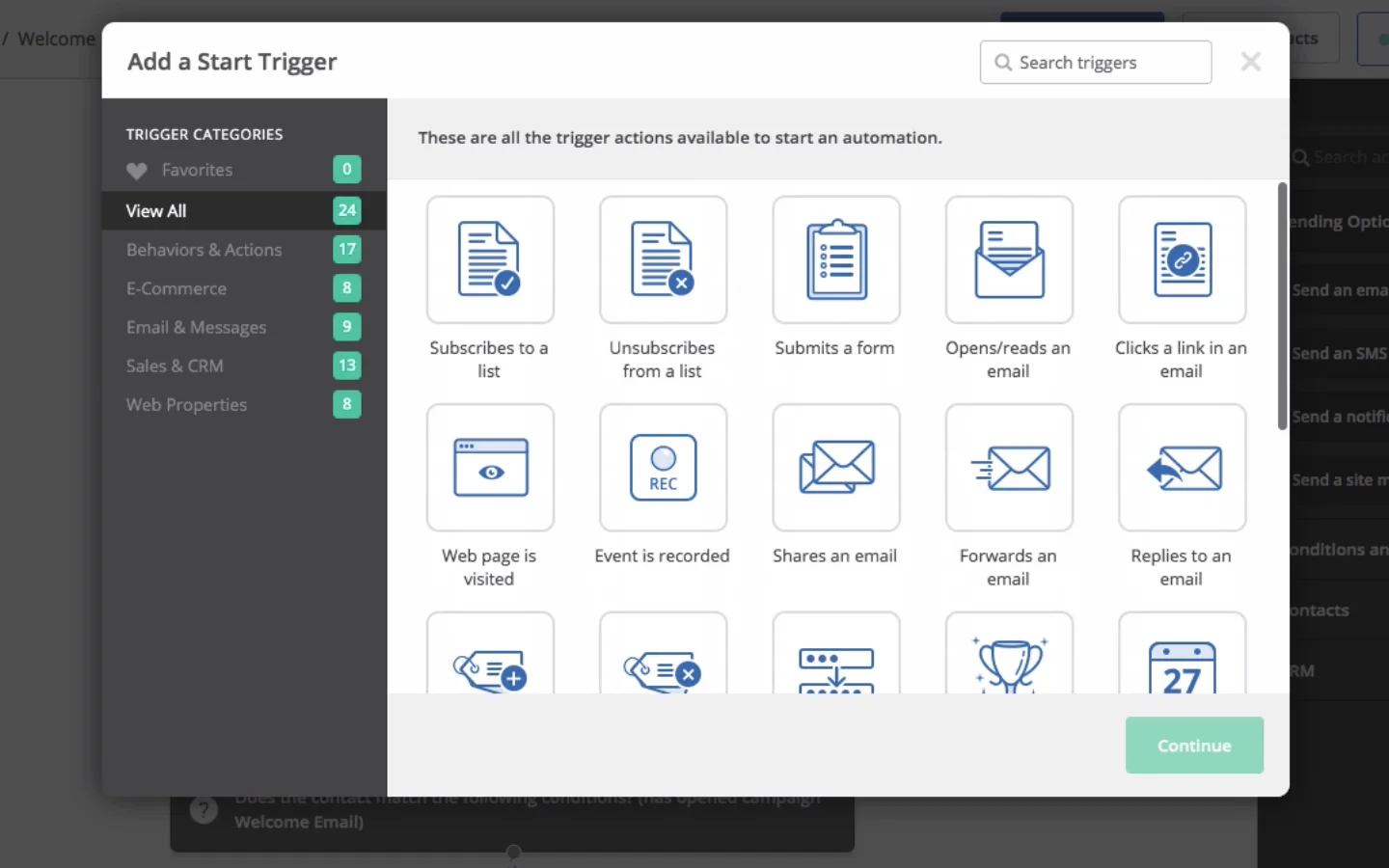Focus the Search triggers field

pyautogui.click(x=1096, y=63)
